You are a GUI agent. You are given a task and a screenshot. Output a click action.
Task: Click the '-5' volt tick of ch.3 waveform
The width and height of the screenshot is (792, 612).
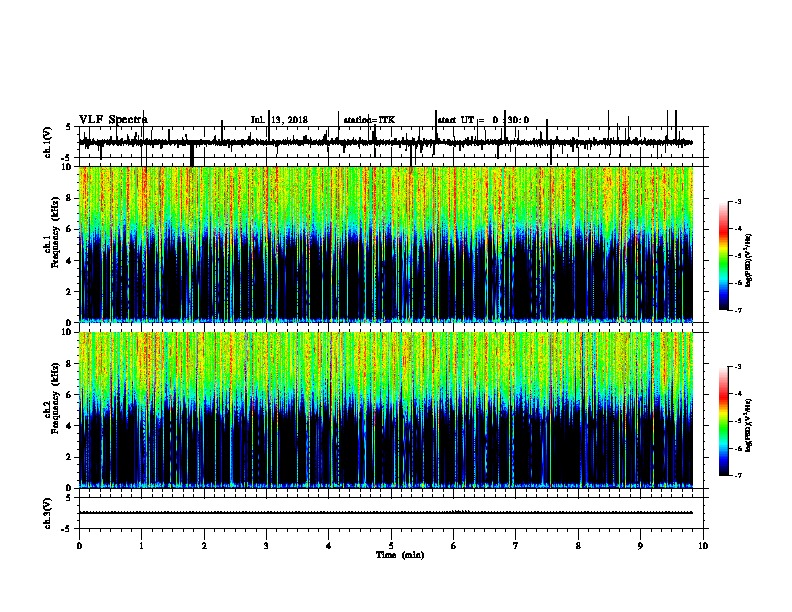67,529
